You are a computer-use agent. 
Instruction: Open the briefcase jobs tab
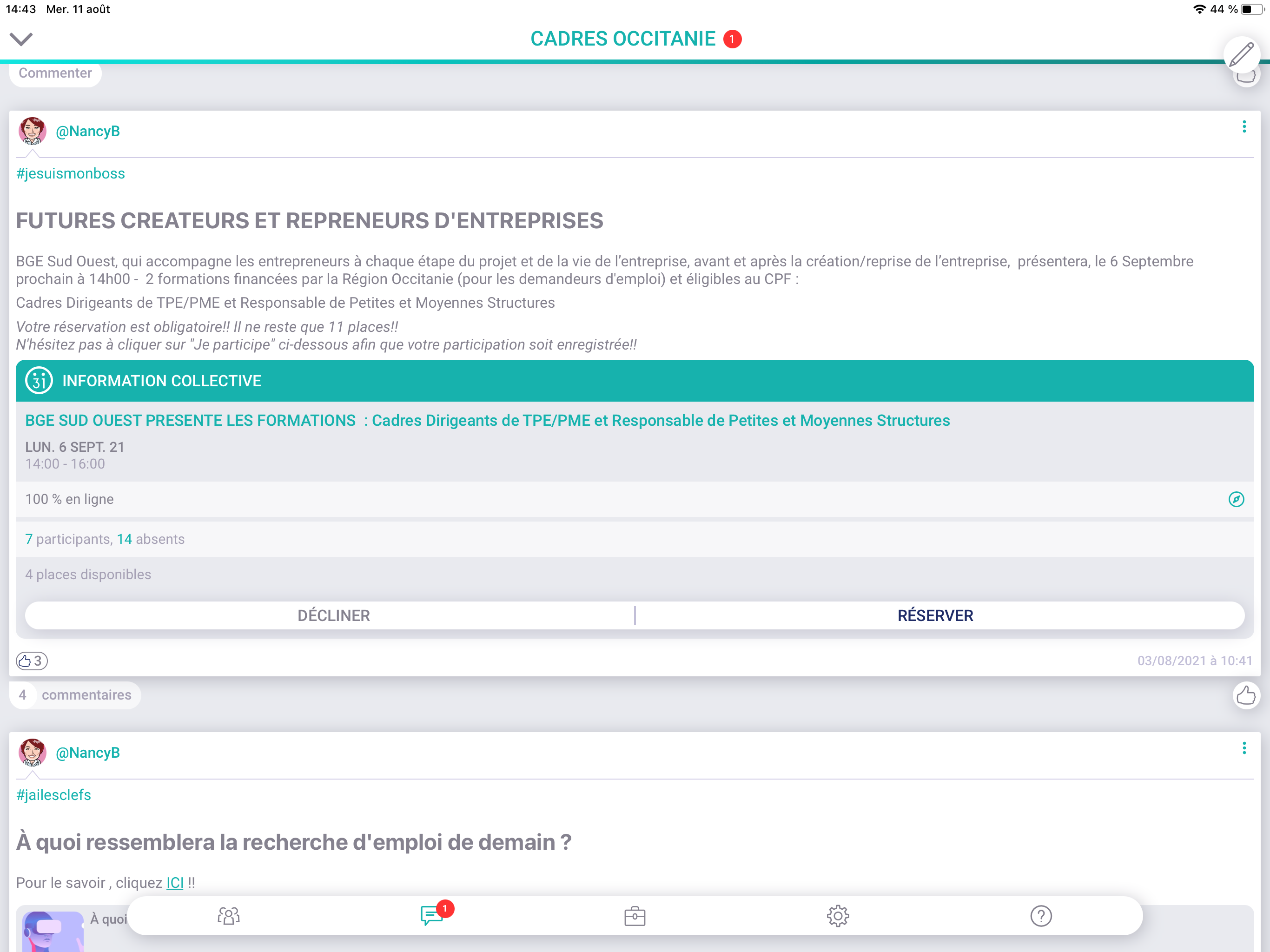[x=635, y=916]
